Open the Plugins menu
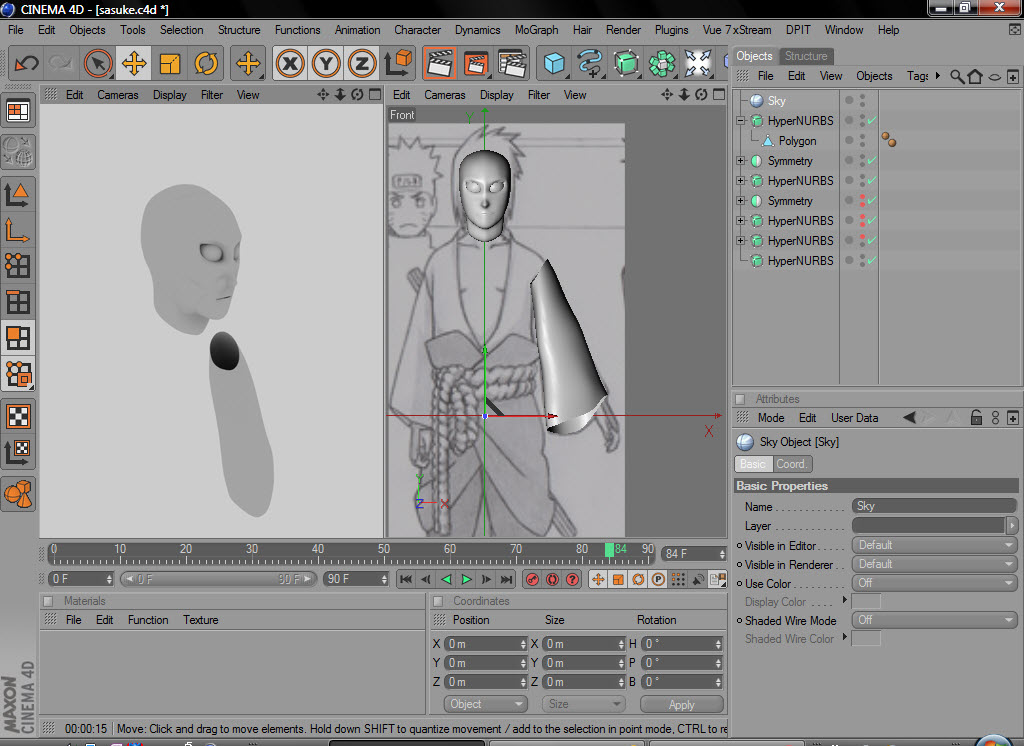The width and height of the screenshot is (1024, 746). tap(671, 30)
